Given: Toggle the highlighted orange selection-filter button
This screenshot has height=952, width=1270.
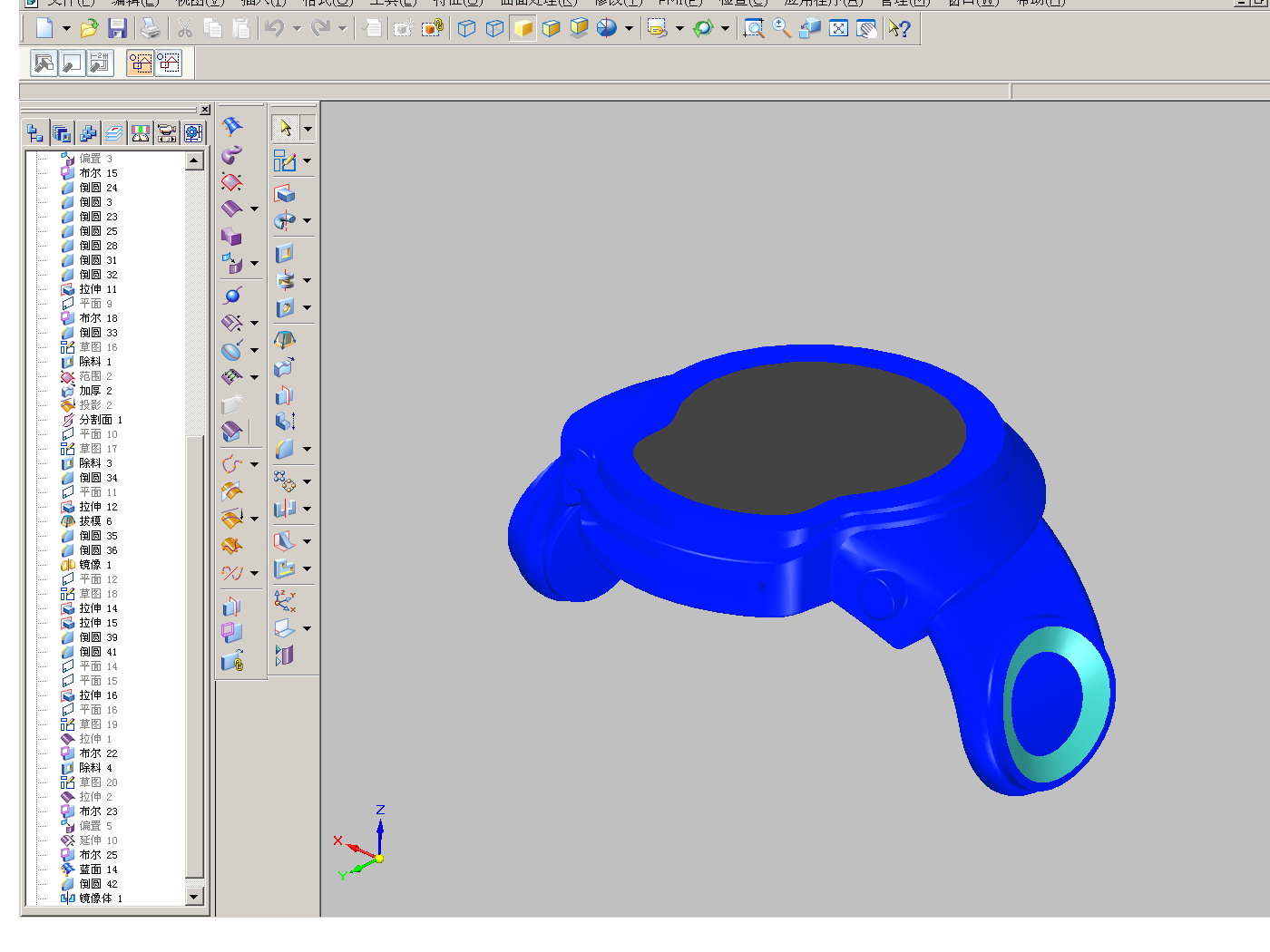Looking at the screenshot, I should [141, 63].
